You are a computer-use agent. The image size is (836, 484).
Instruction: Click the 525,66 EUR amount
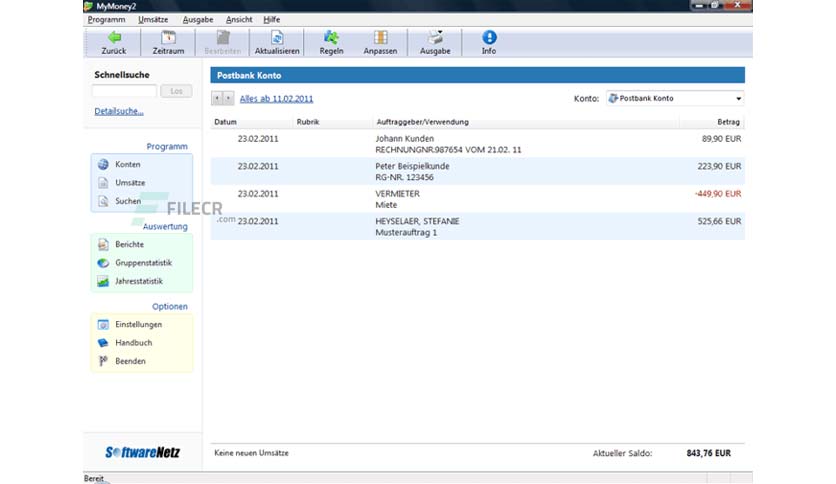pyautogui.click(x=719, y=221)
